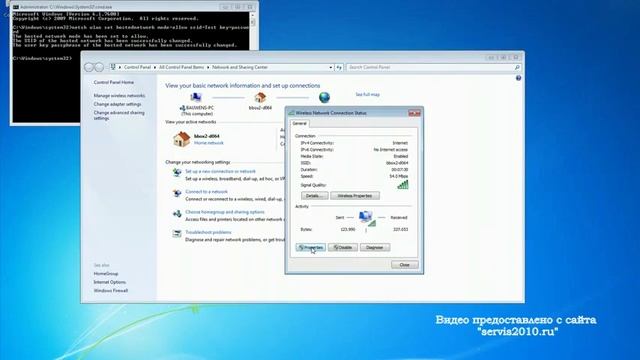The image size is (640, 360).
Task: Click the SSID value in status dialog
Action: pos(397,163)
